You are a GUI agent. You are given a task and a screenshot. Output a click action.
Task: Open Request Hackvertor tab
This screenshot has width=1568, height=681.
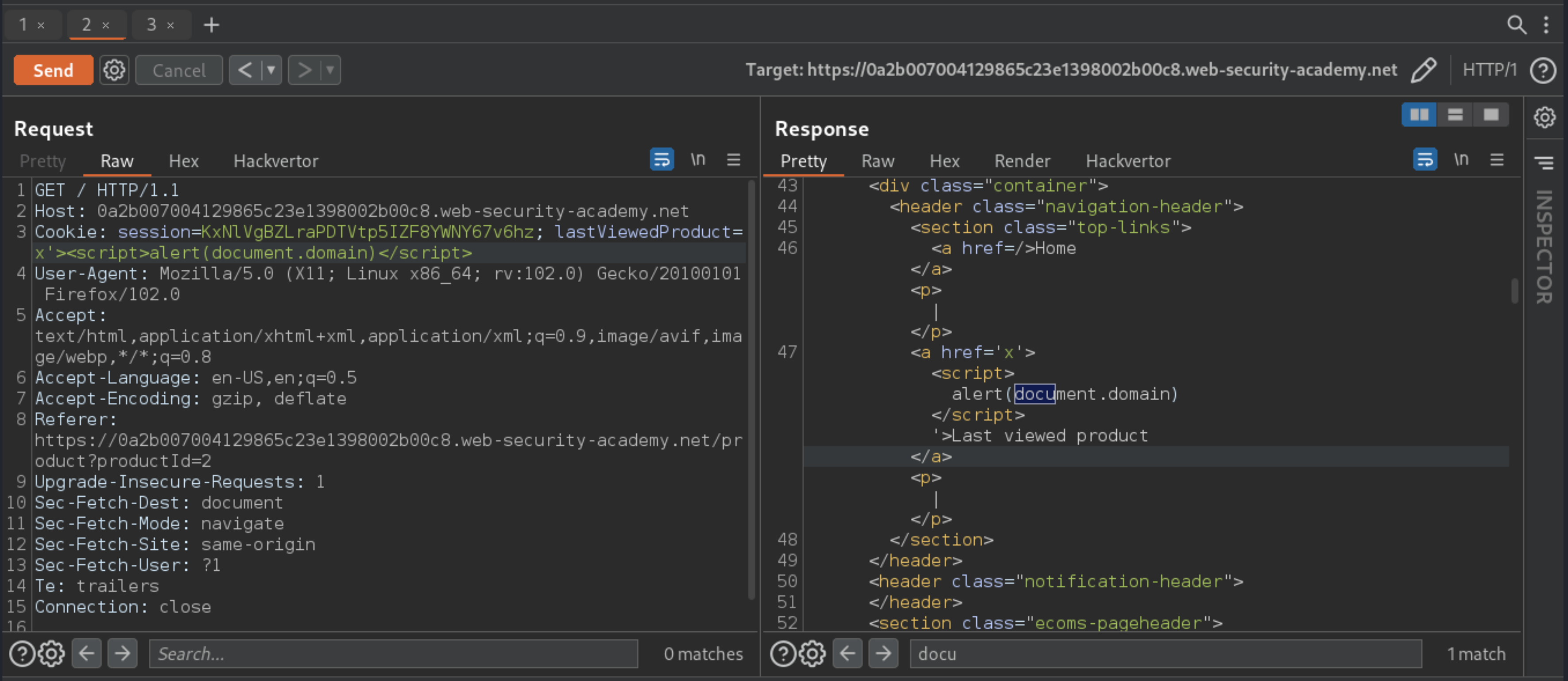click(276, 161)
